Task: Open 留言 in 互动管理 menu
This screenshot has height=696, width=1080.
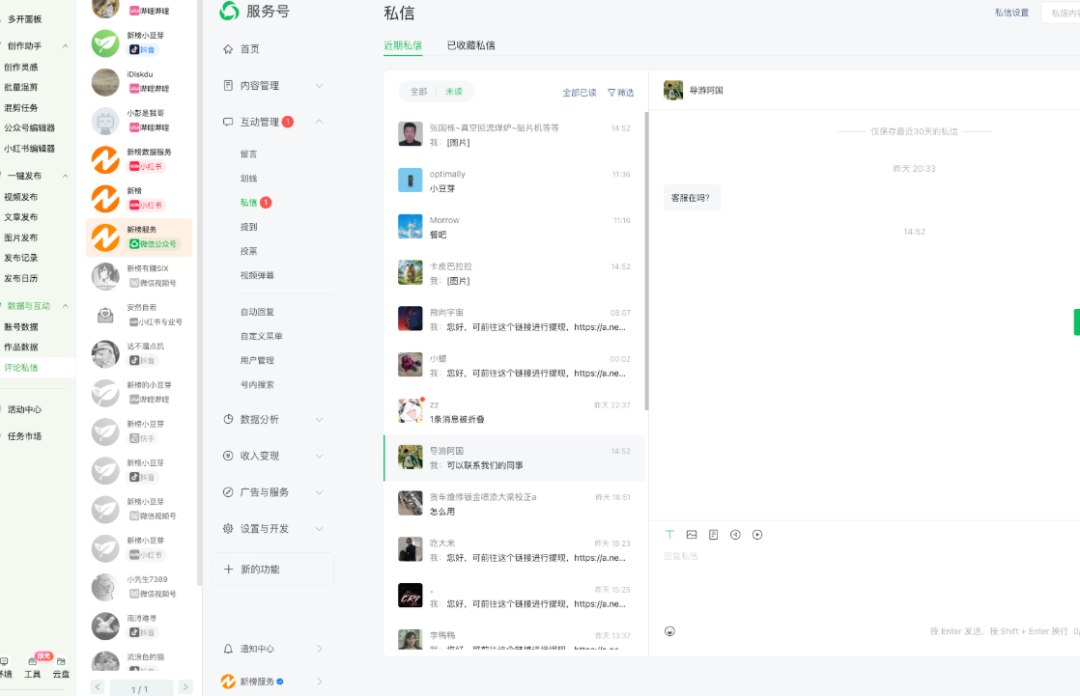Action: pyautogui.click(x=249, y=154)
